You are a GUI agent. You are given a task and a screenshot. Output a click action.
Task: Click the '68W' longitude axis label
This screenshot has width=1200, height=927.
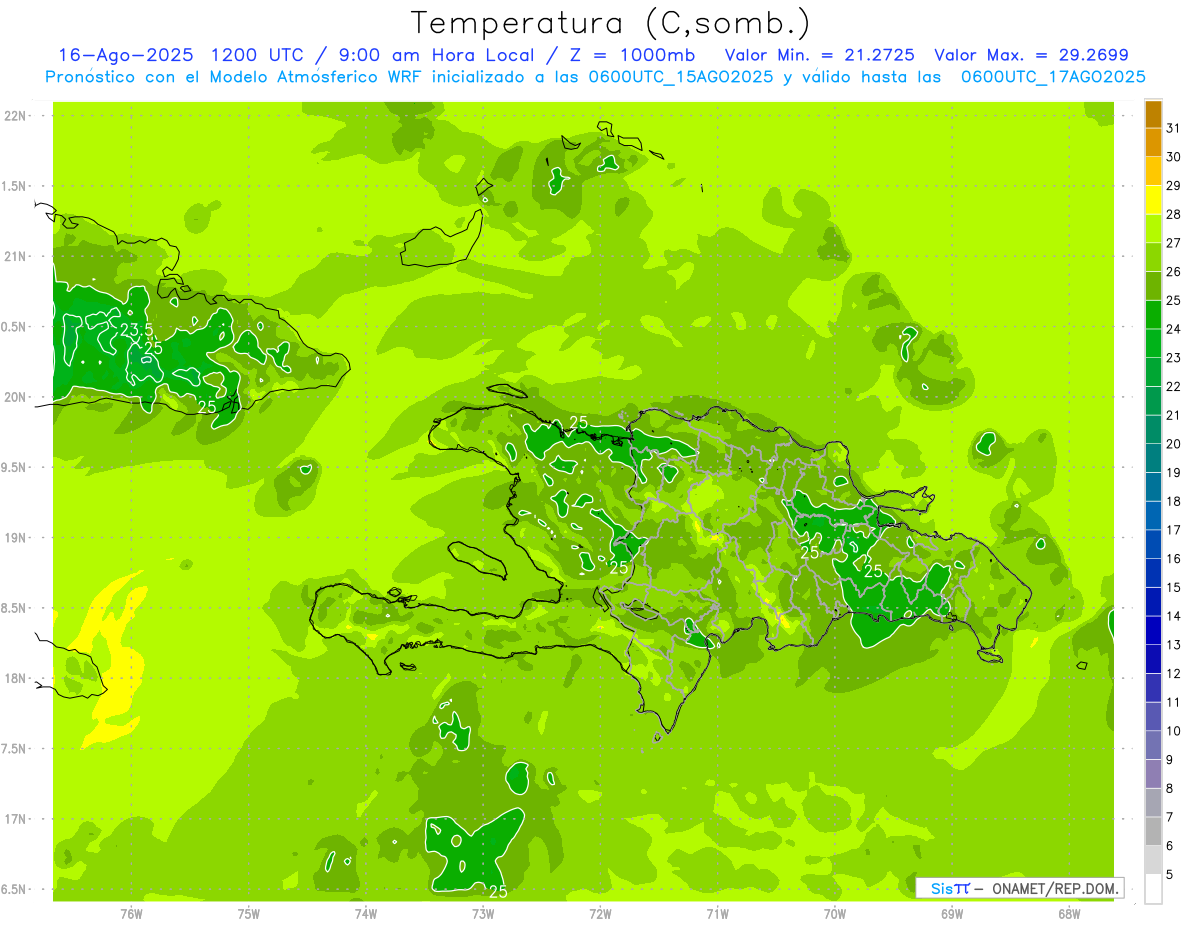[x=1069, y=914]
